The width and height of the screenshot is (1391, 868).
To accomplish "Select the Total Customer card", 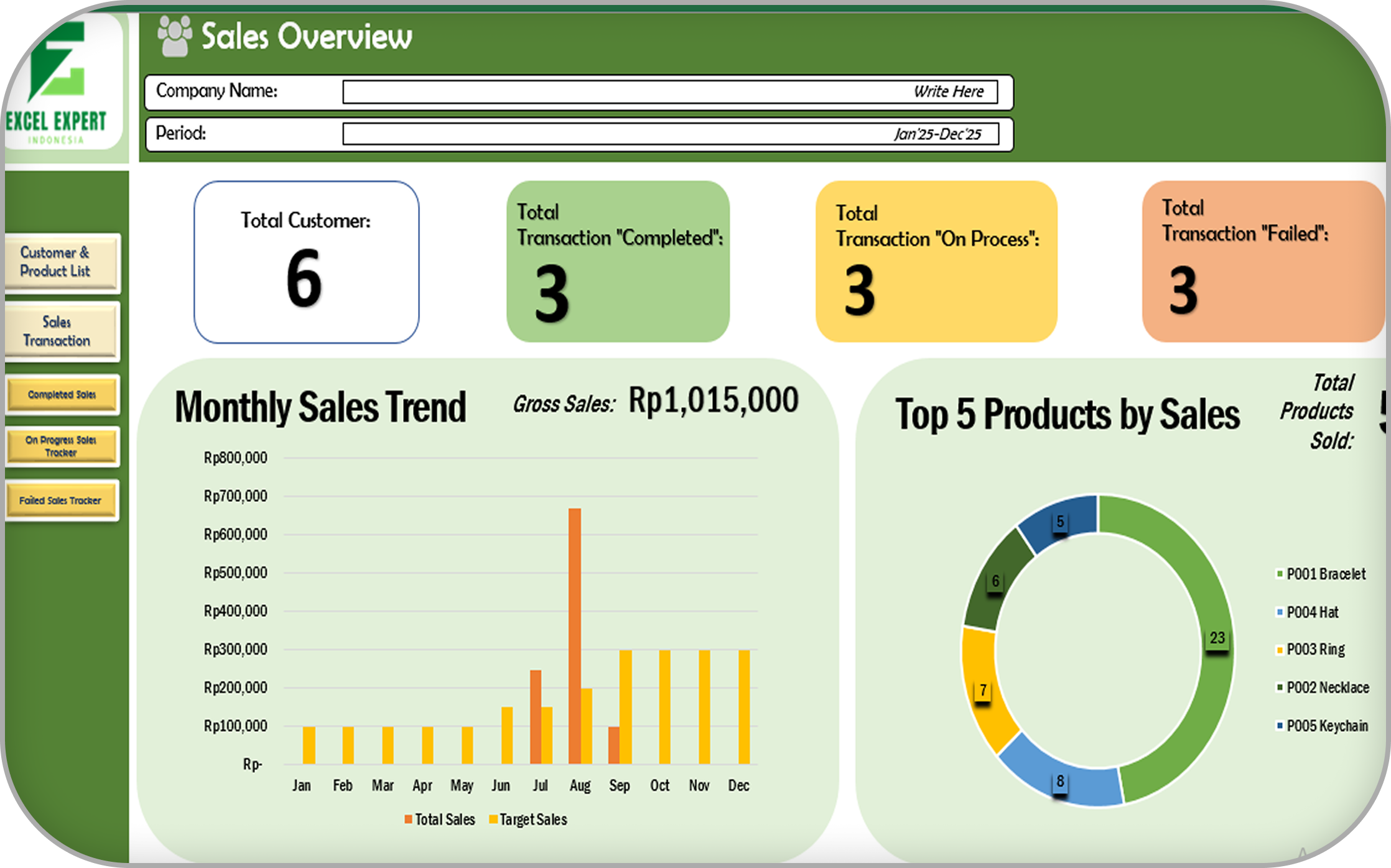I will [306, 262].
